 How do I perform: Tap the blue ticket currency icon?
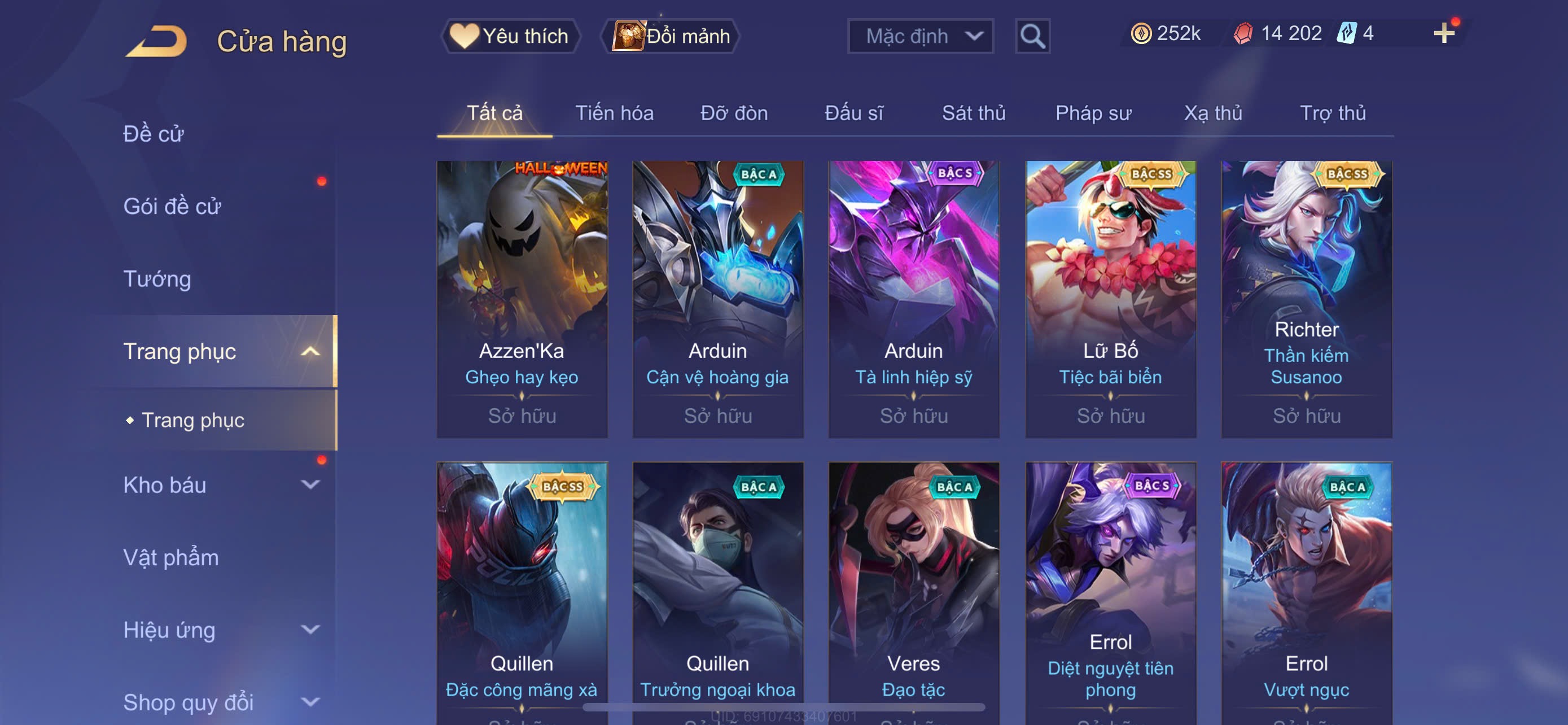(1346, 33)
